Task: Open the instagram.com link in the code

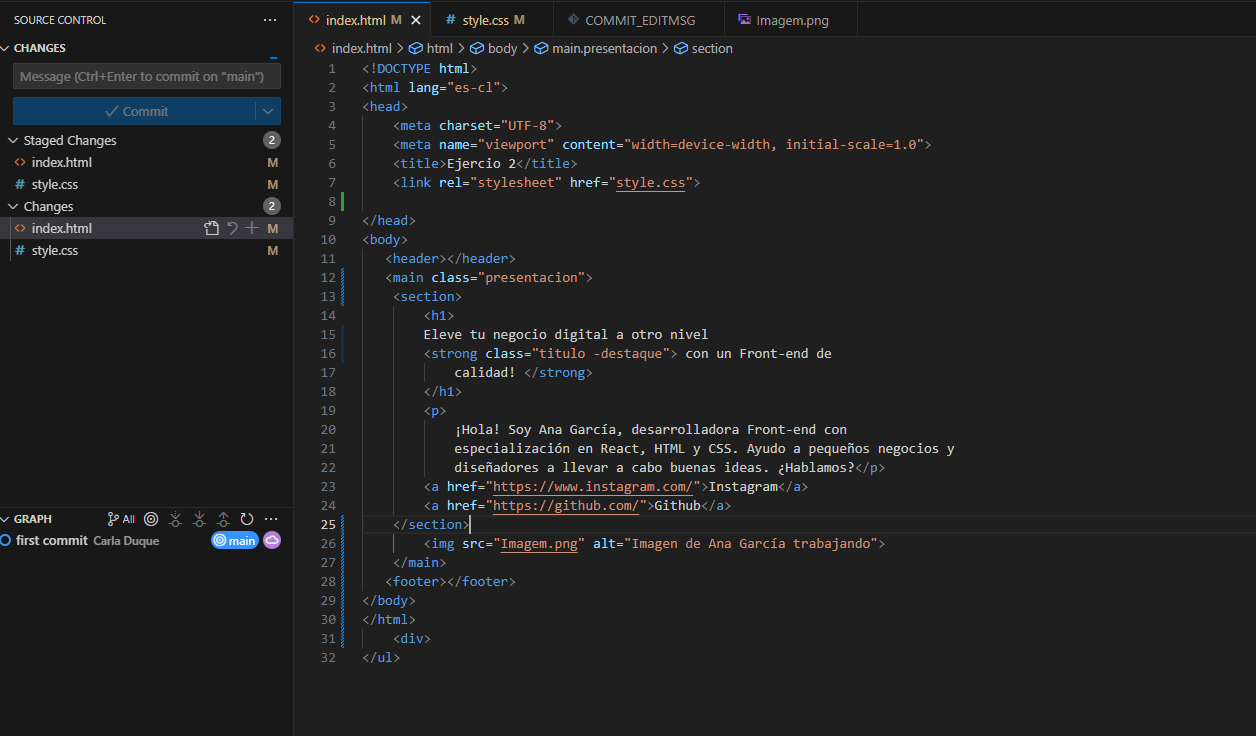Action: [593, 487]
